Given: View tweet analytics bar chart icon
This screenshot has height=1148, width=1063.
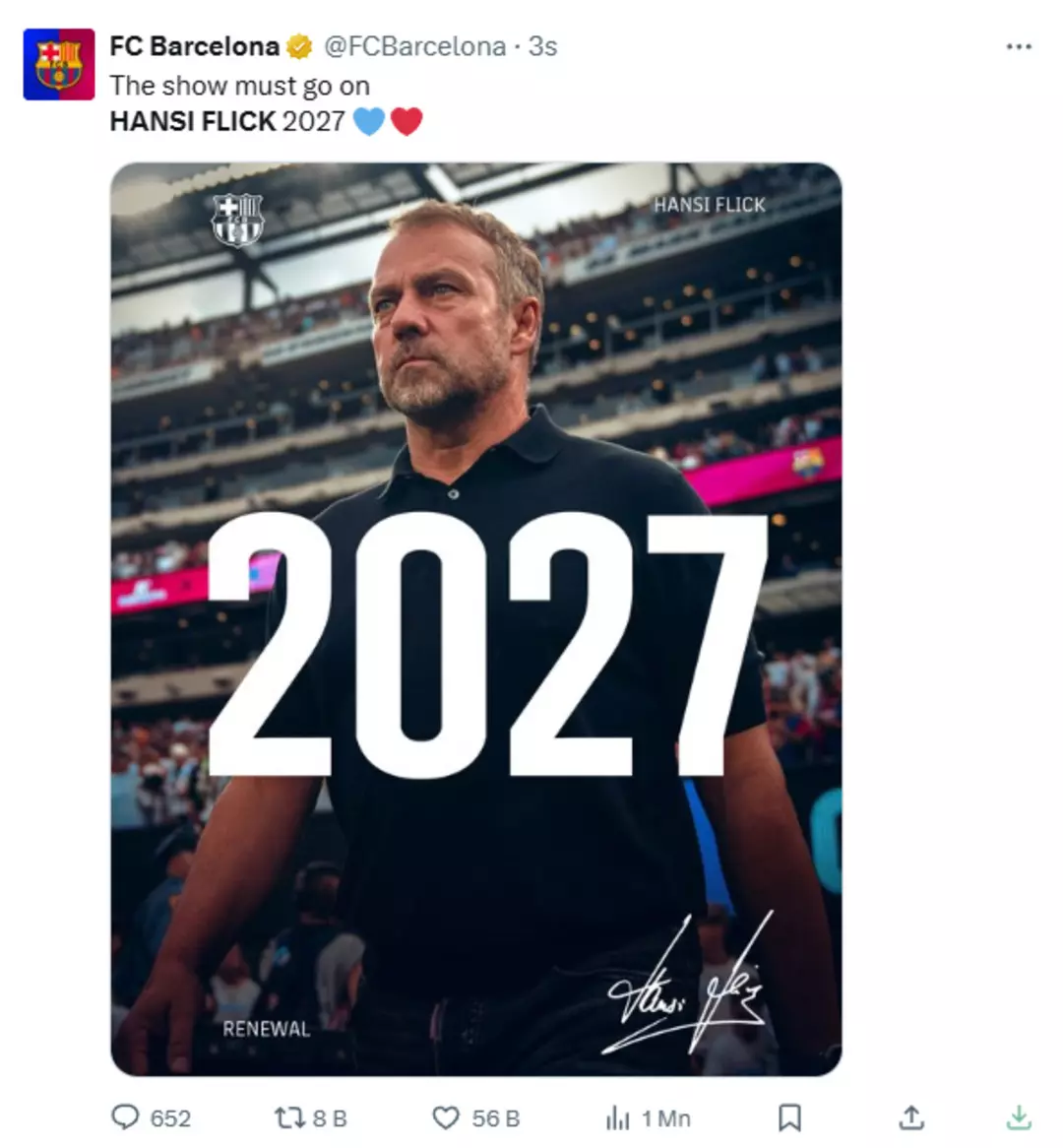Looking at the screenshot, I should click(617, 1118).
